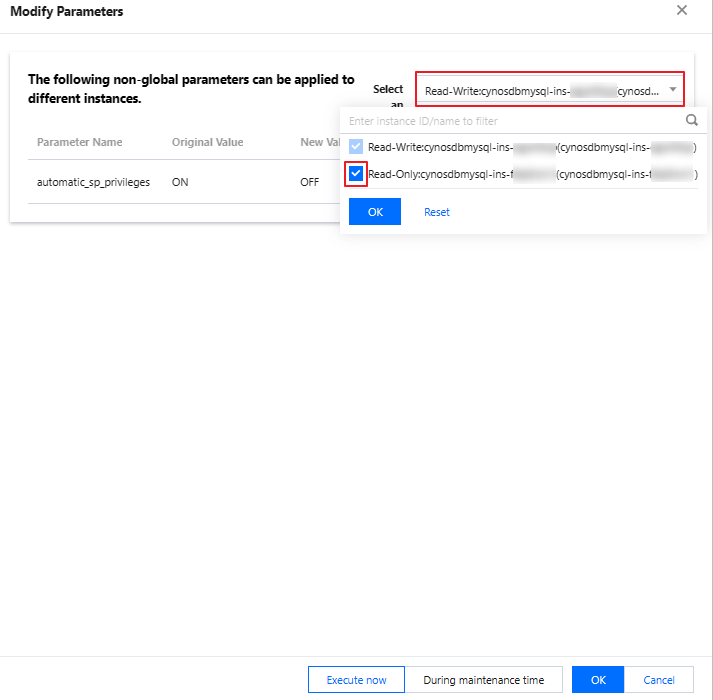Toggle the Read-Write instance checkbox

pyautogui.click(x=356, y=146)
